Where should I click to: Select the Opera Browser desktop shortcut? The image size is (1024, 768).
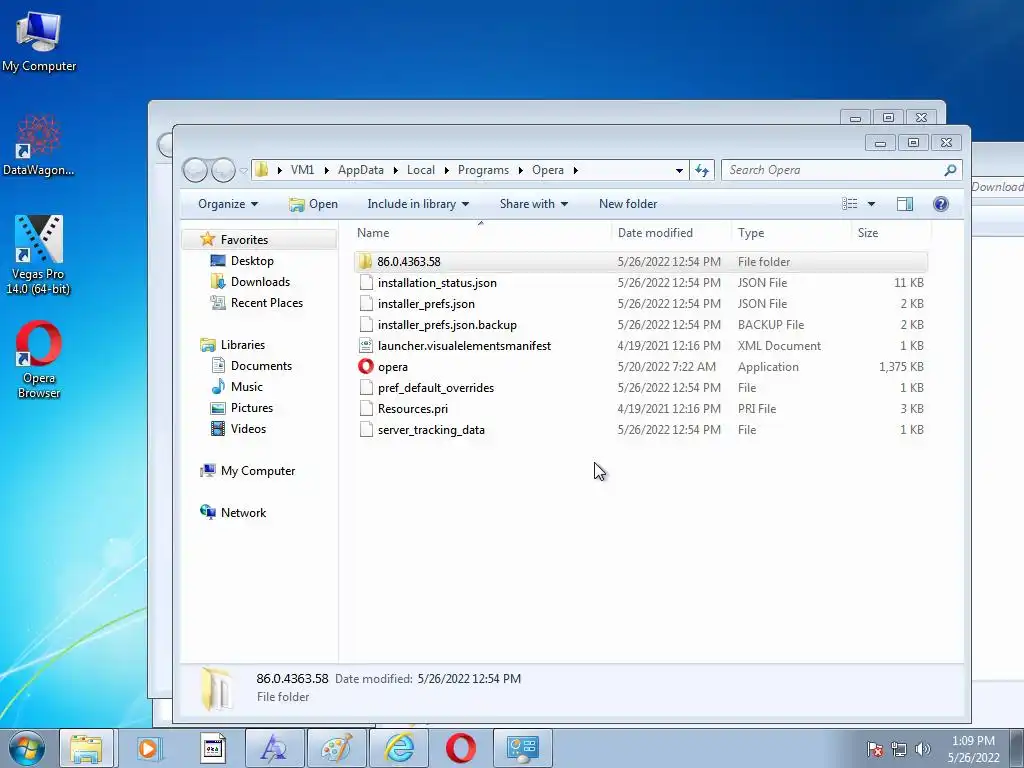(39, 359)
